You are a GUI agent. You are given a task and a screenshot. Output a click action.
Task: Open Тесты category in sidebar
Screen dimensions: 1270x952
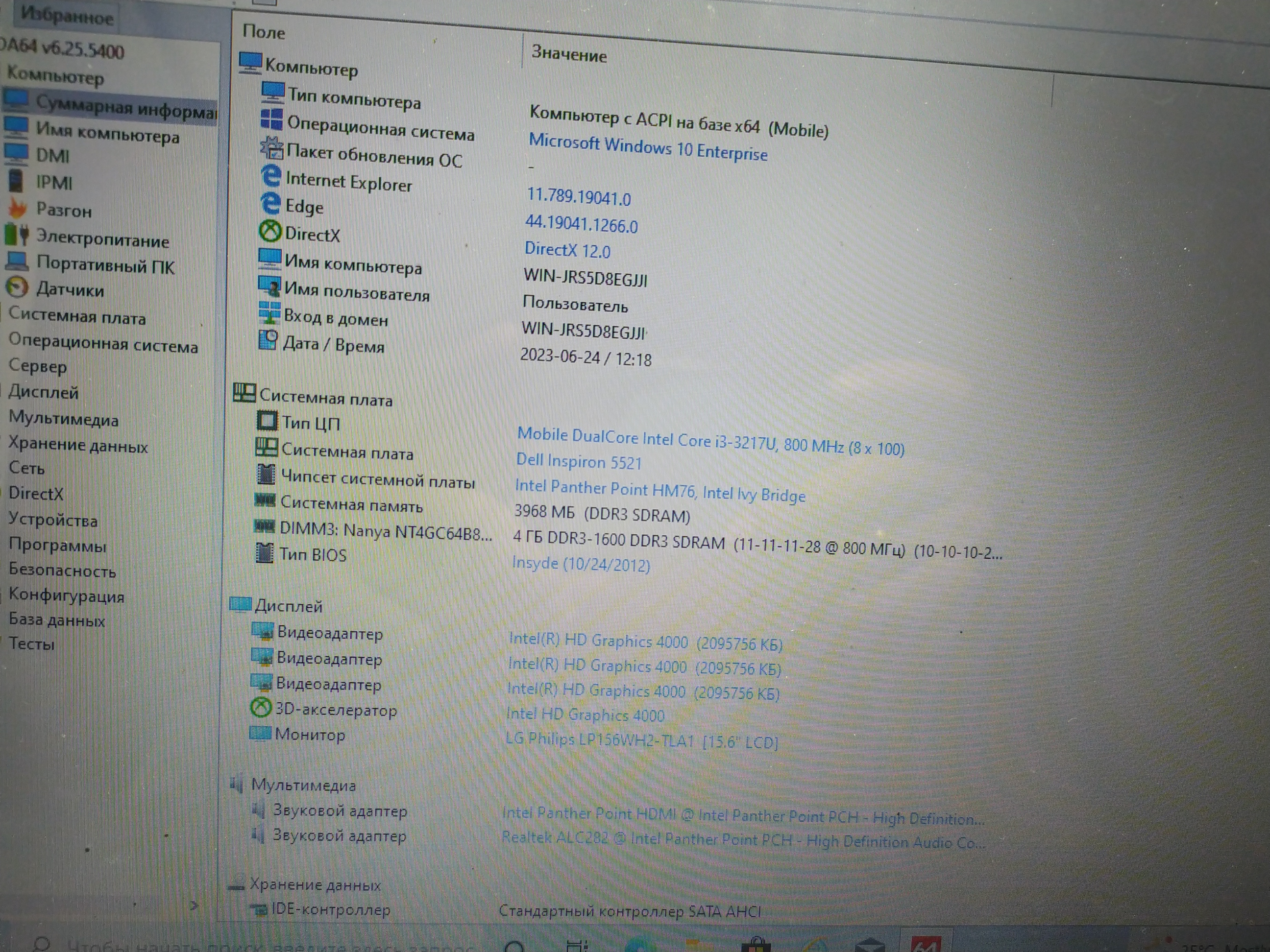(31, 644)
